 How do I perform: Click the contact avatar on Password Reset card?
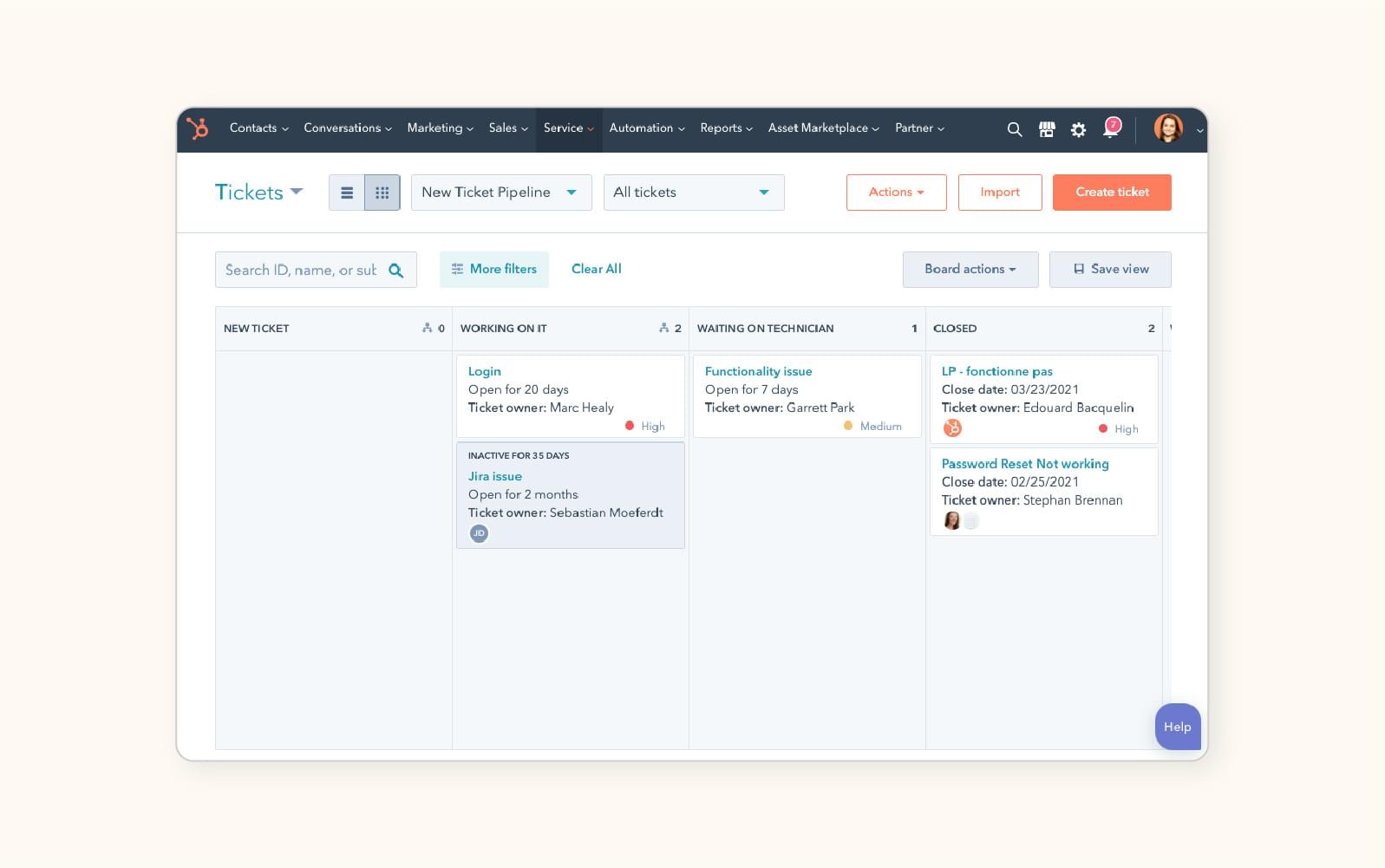951,520
